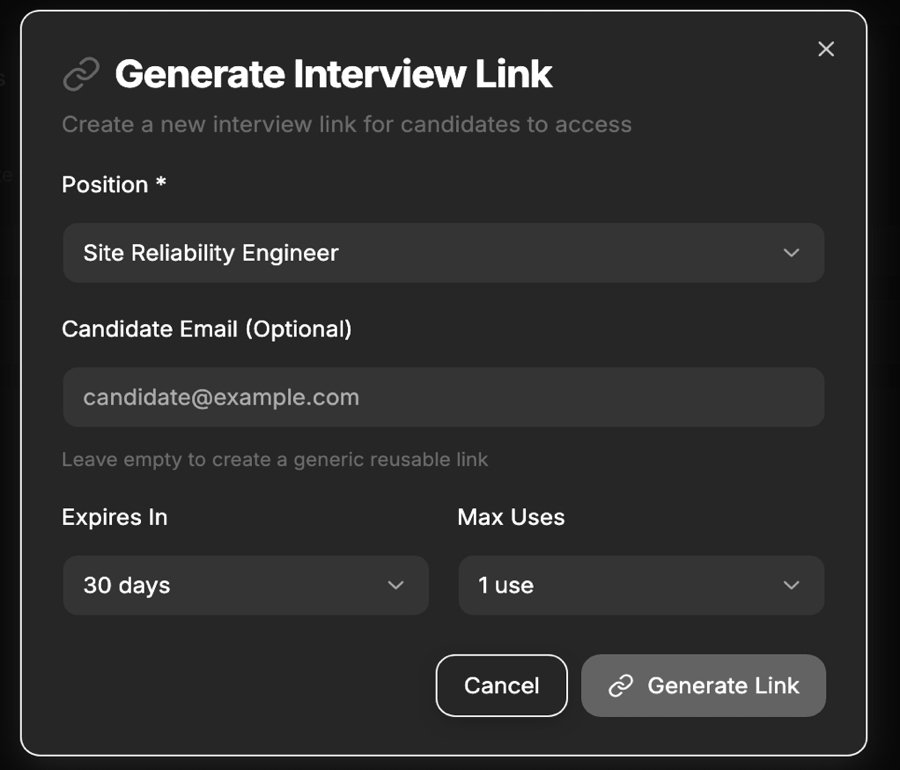The image size is (900, 770).
Task: Click the dialog subtitle about candidate access
Action: (x=347, y=124)
